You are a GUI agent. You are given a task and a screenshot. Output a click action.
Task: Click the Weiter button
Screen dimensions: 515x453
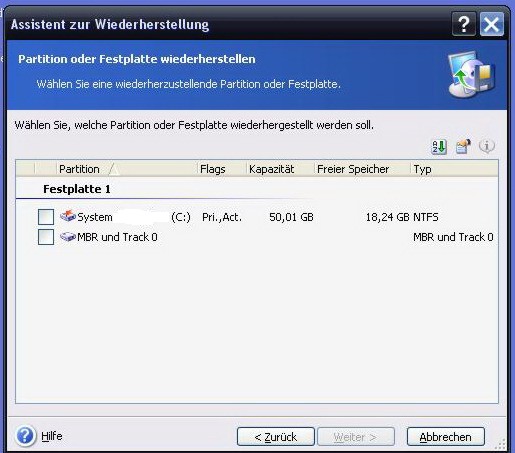point(356,437)
